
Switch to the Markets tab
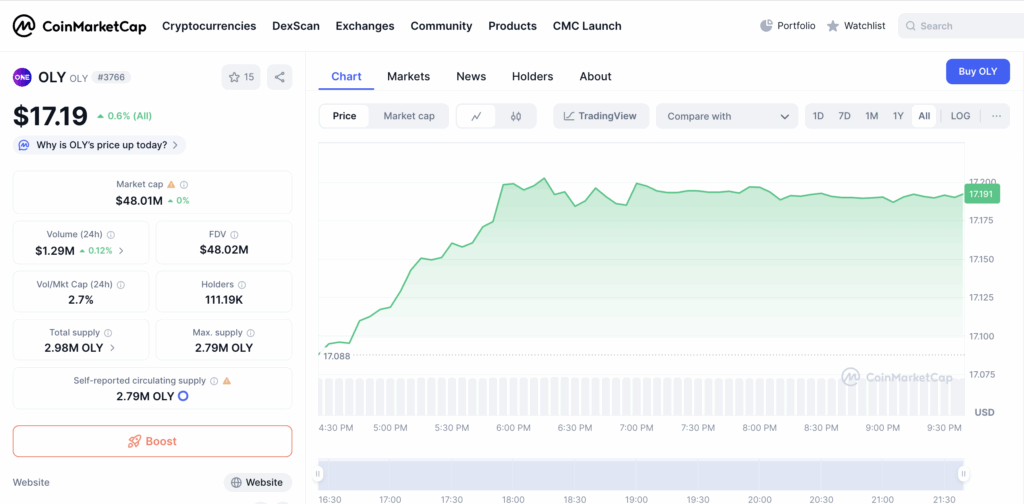point(408,76)
